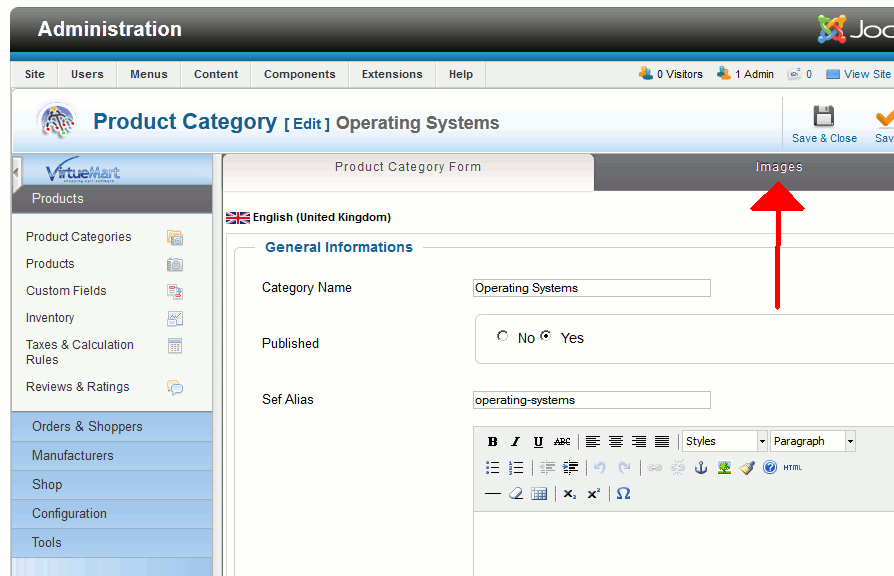Open the Extensions menu
894x576 pixels.
[x=391, y=74]
